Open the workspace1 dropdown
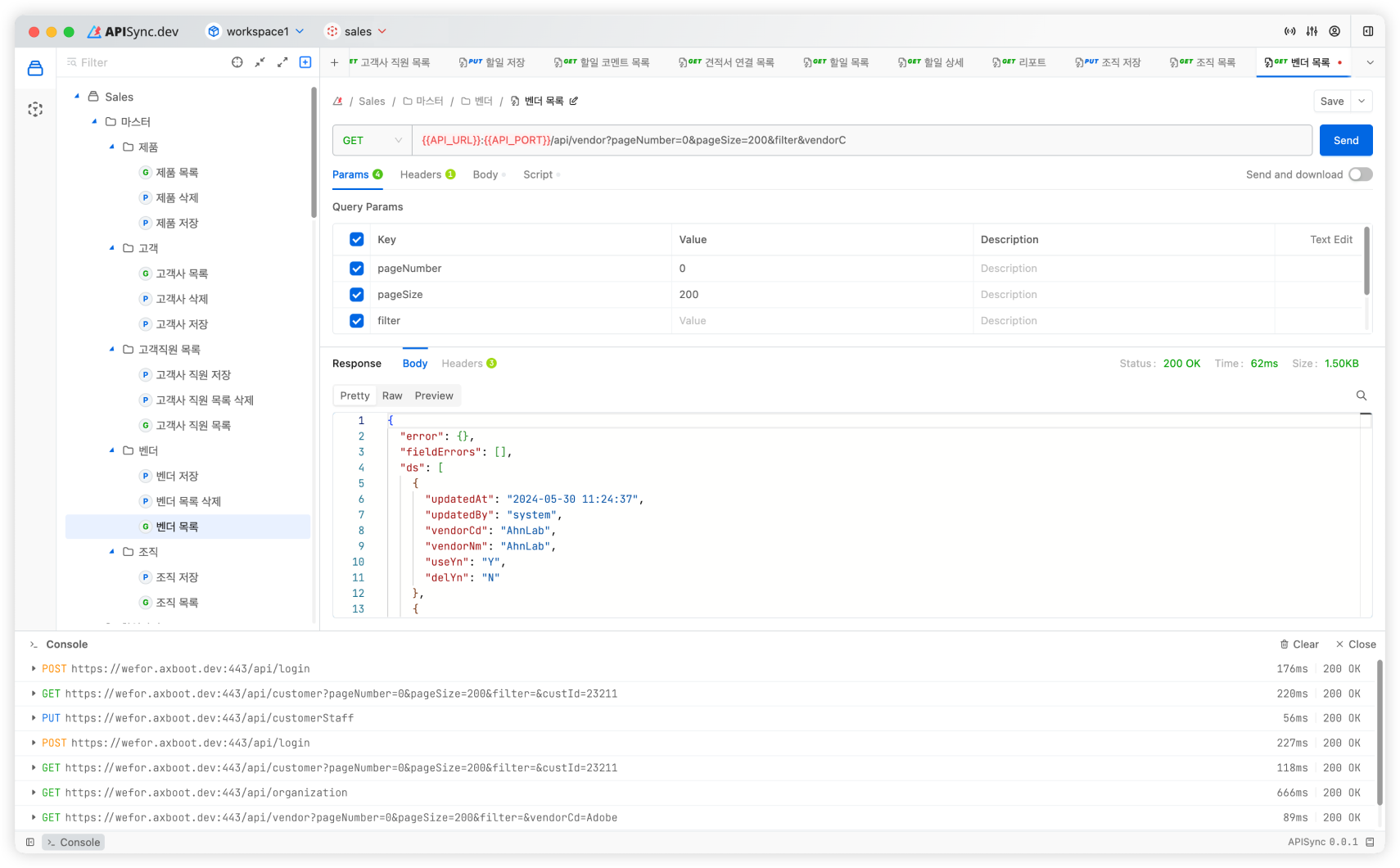 pyautogui.click(x=255, y=31)
